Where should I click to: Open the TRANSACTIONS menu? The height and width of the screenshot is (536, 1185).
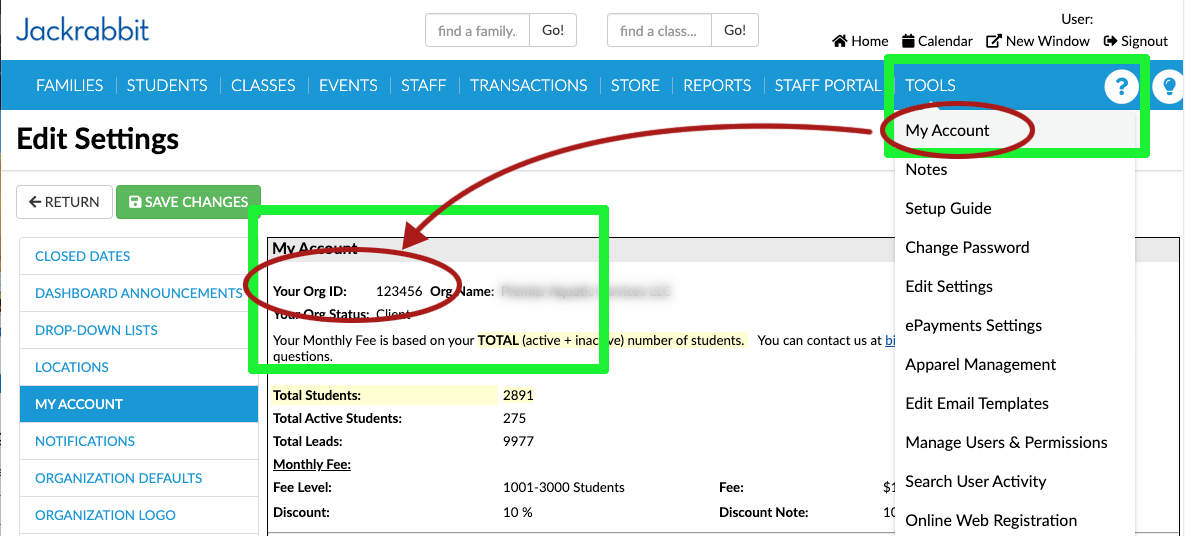528,85
